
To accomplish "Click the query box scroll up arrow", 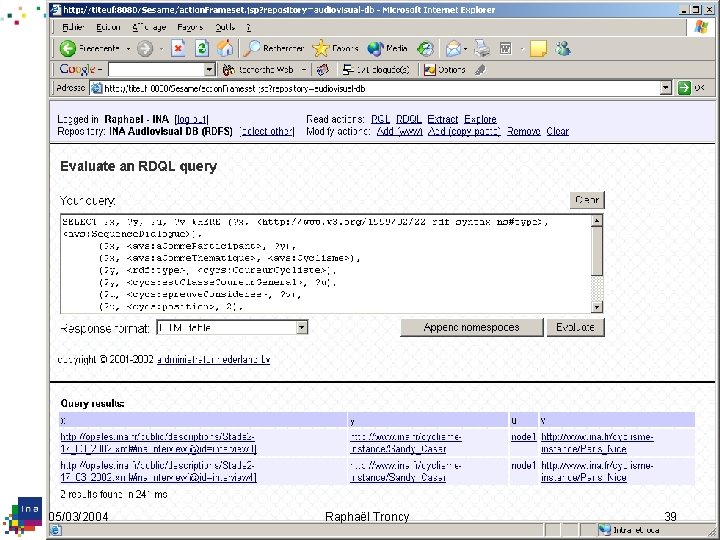I will pos(596,221).
